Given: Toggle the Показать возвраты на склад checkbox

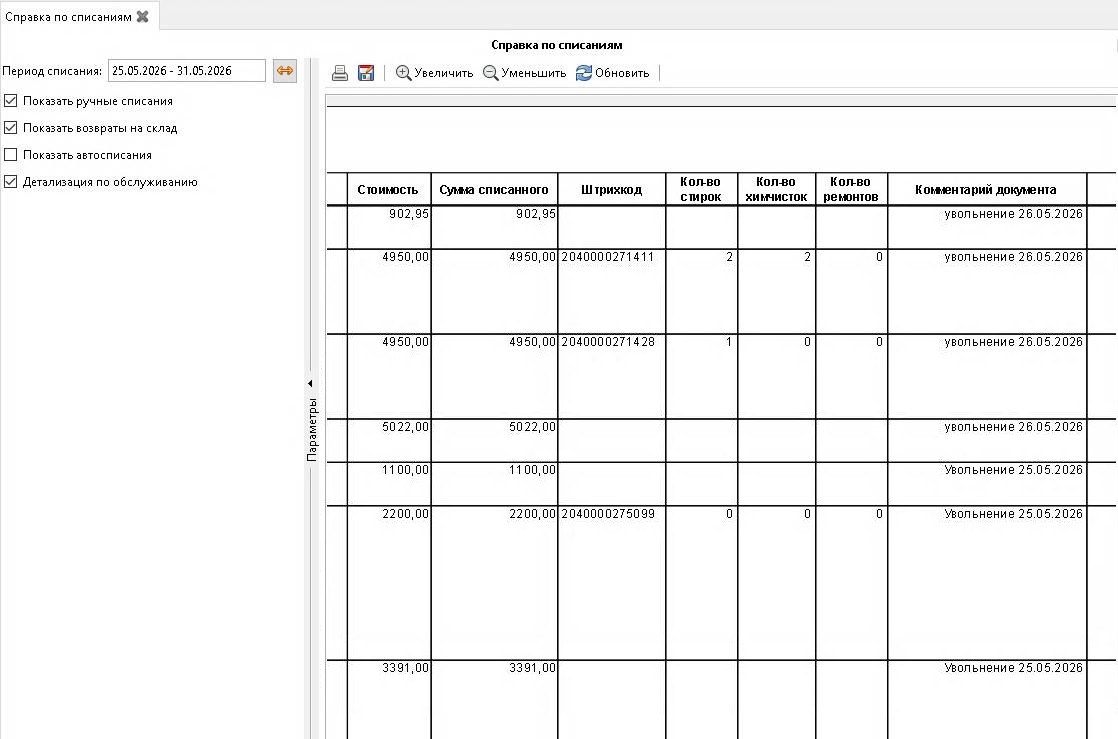Looking at the screenshot, I should 11,128.
